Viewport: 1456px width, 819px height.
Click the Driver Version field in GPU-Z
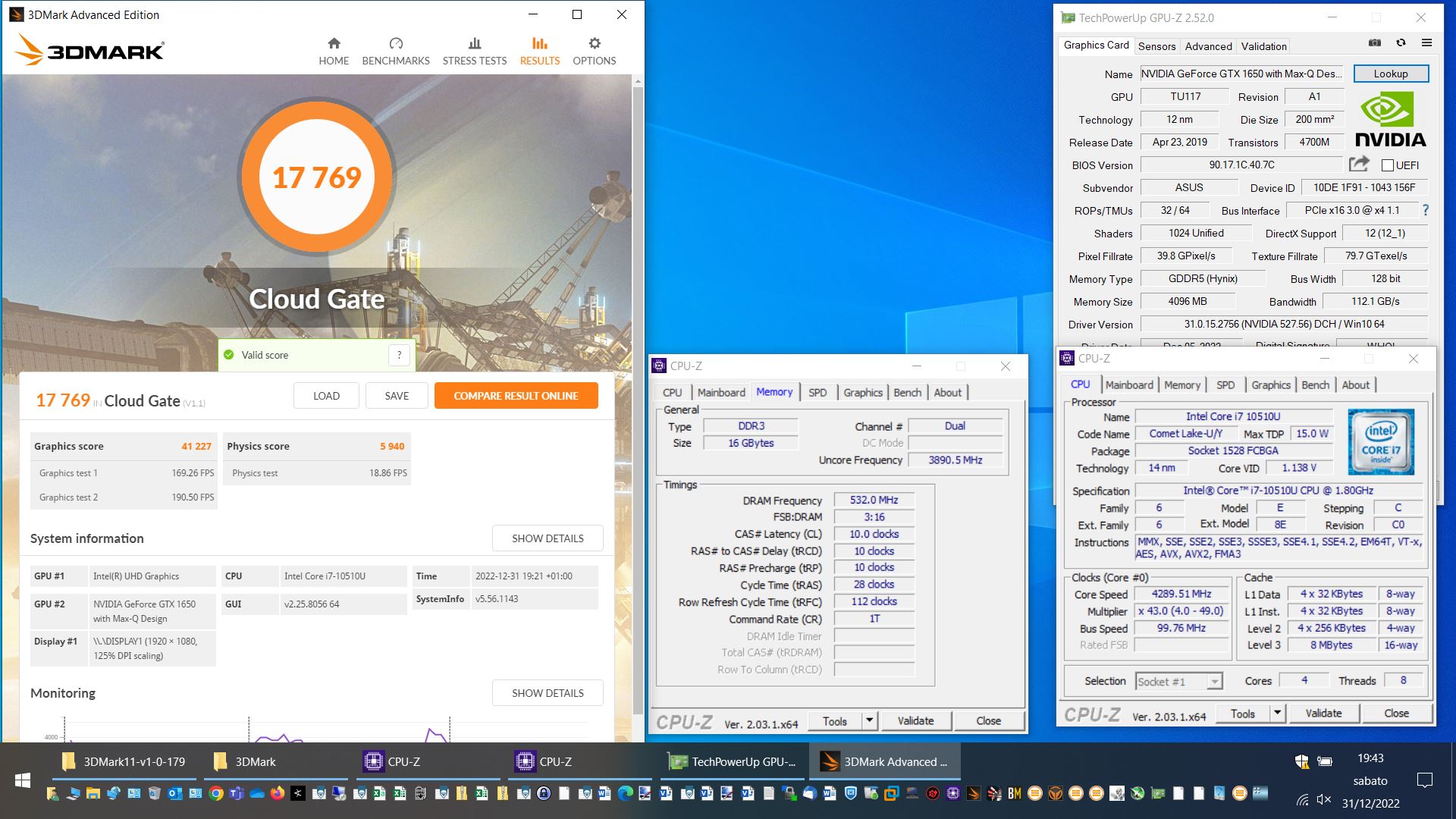pyautogui.click(x=1284, y=324)
